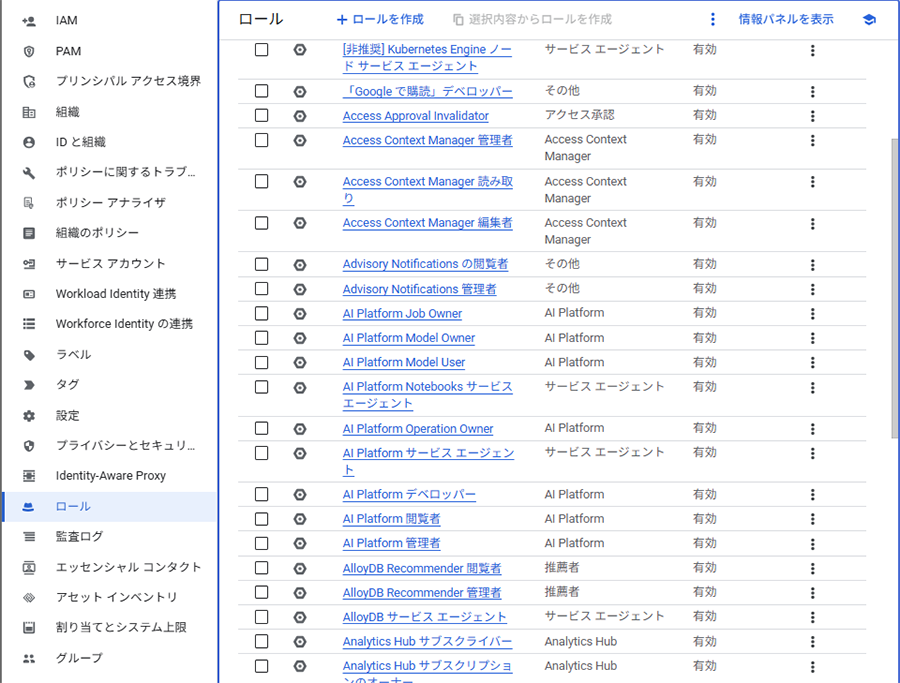Select the Access Approval Invalidator checkbox
Viewport: 900px width, 683px height.
coord(261,116)
